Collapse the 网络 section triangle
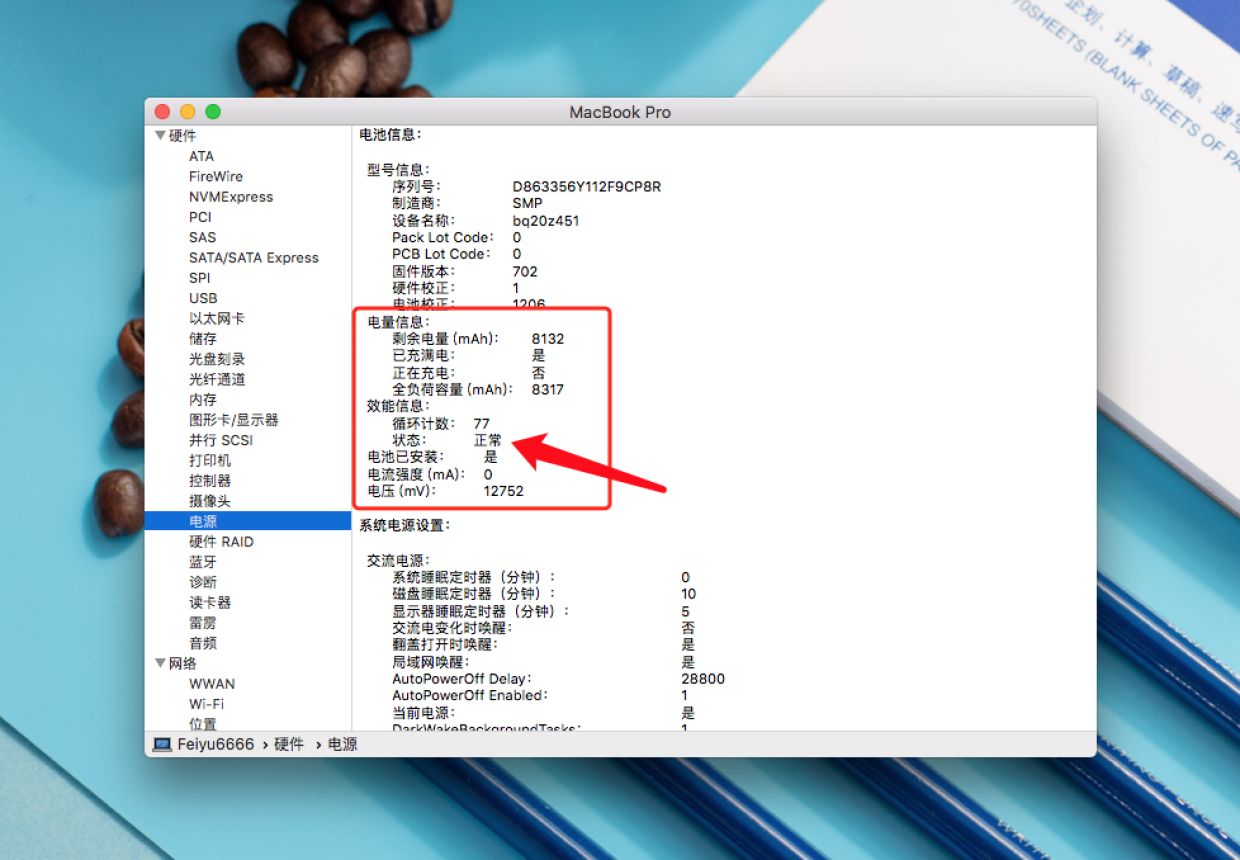Image resolution: width=1240 pixels, height=860 pixels. [160, 663]
